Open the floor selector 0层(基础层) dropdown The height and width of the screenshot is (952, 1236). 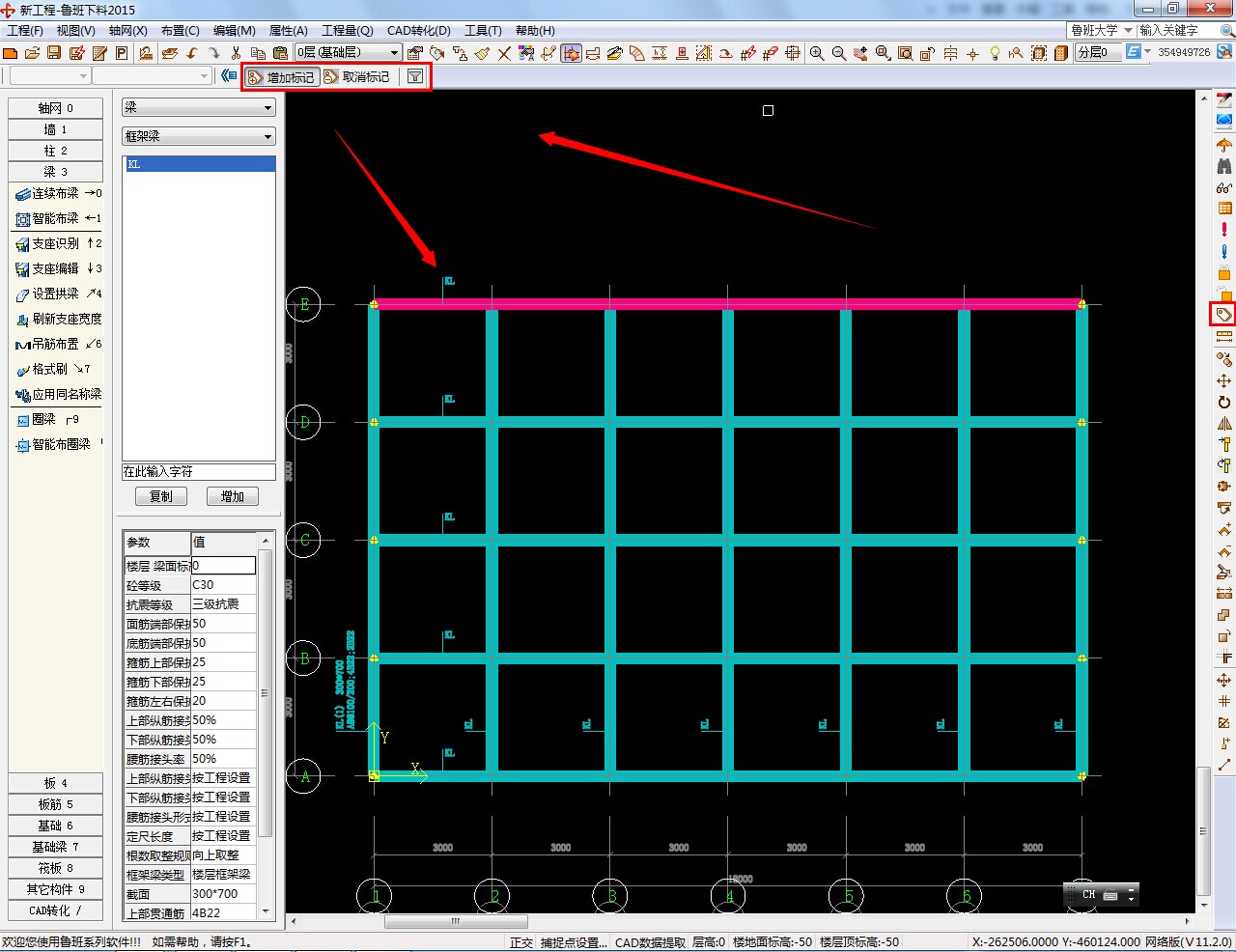(348, 52)
